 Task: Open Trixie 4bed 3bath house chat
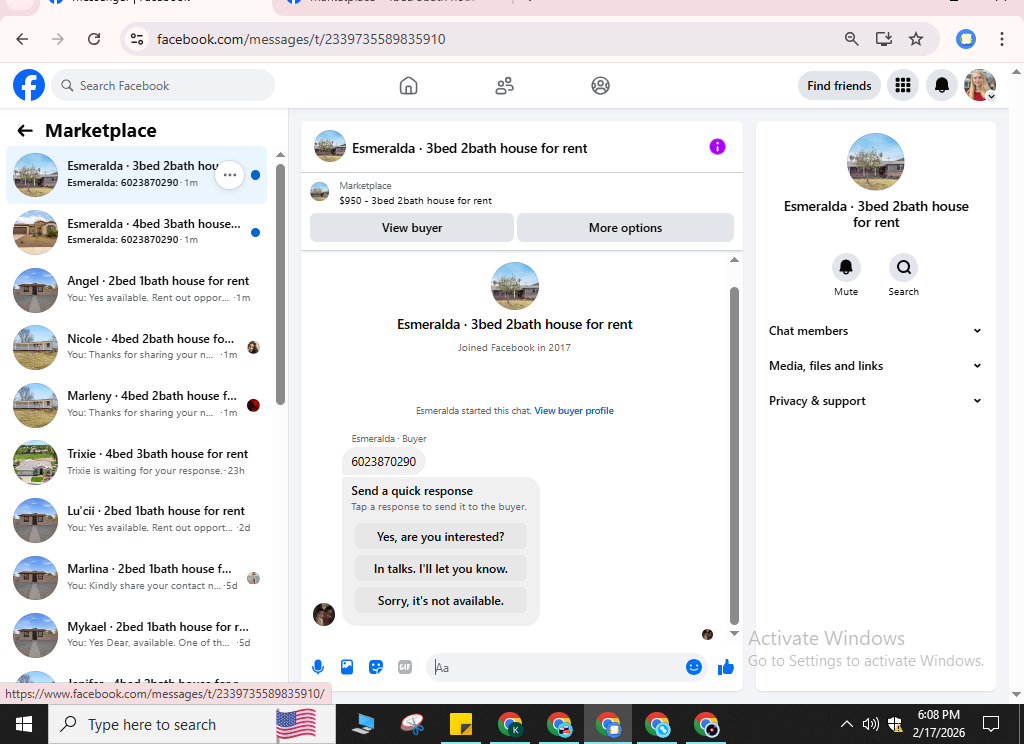[136, 462]
